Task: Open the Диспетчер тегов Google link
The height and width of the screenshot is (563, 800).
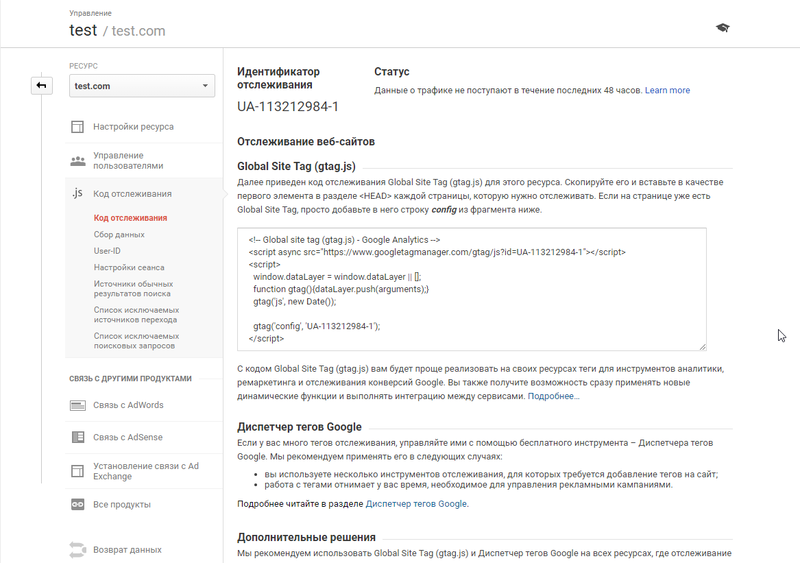Action: 416,504
